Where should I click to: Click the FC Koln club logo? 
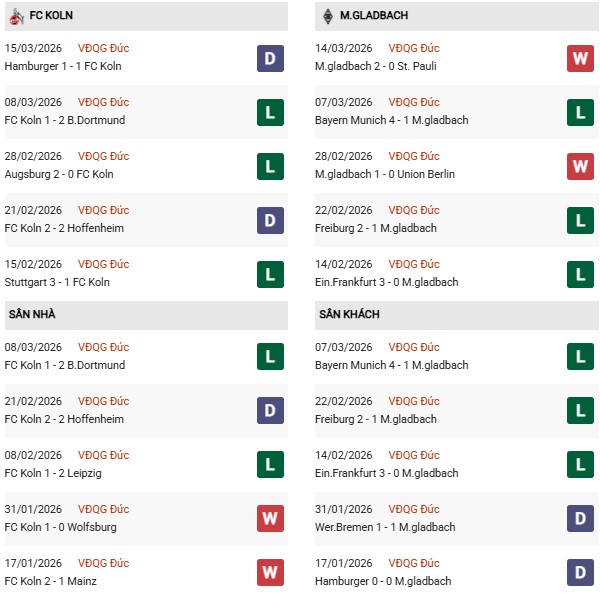tap(16, 16)
